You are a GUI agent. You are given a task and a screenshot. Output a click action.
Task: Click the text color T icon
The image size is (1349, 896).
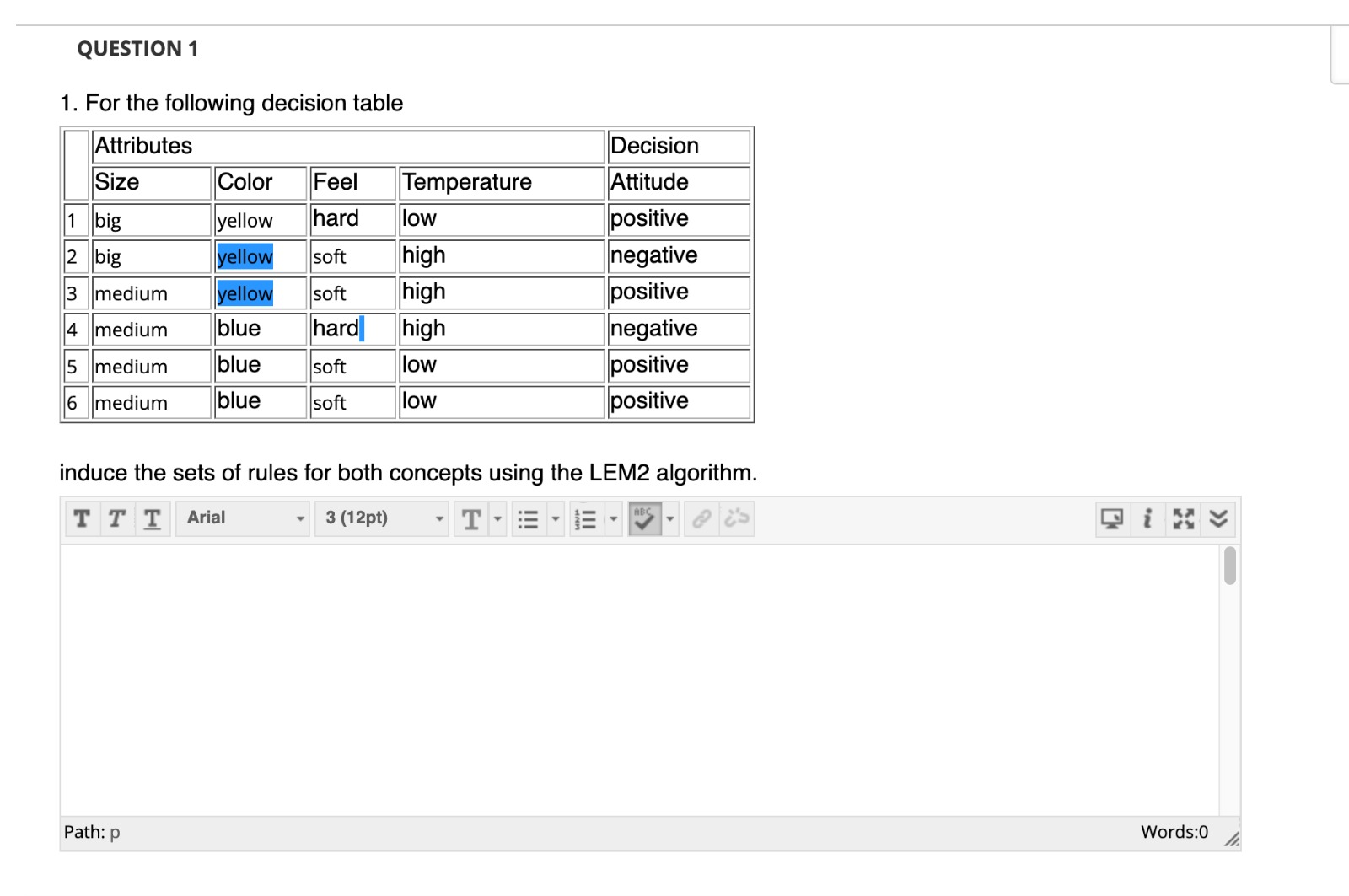click(471, 519)
